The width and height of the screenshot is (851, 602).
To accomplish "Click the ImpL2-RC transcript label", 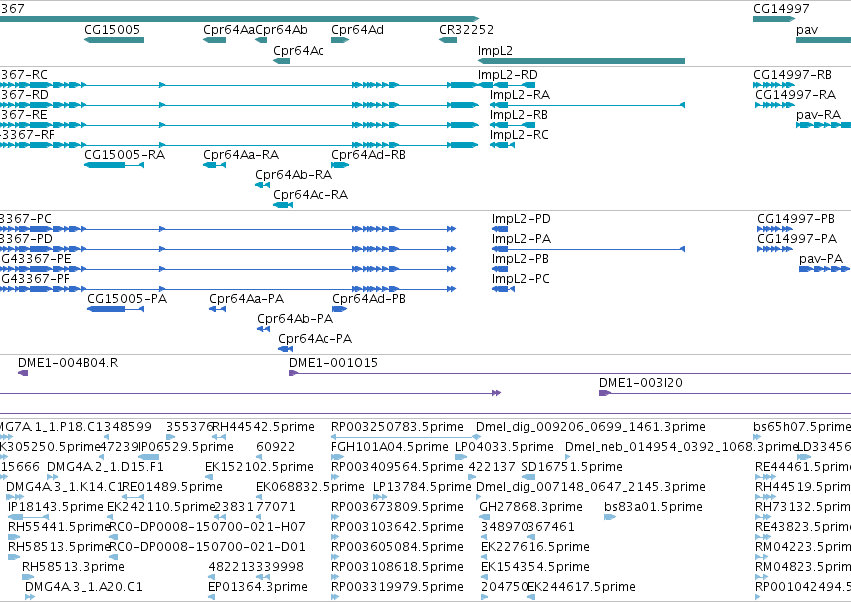I will (x=519, y=135).
